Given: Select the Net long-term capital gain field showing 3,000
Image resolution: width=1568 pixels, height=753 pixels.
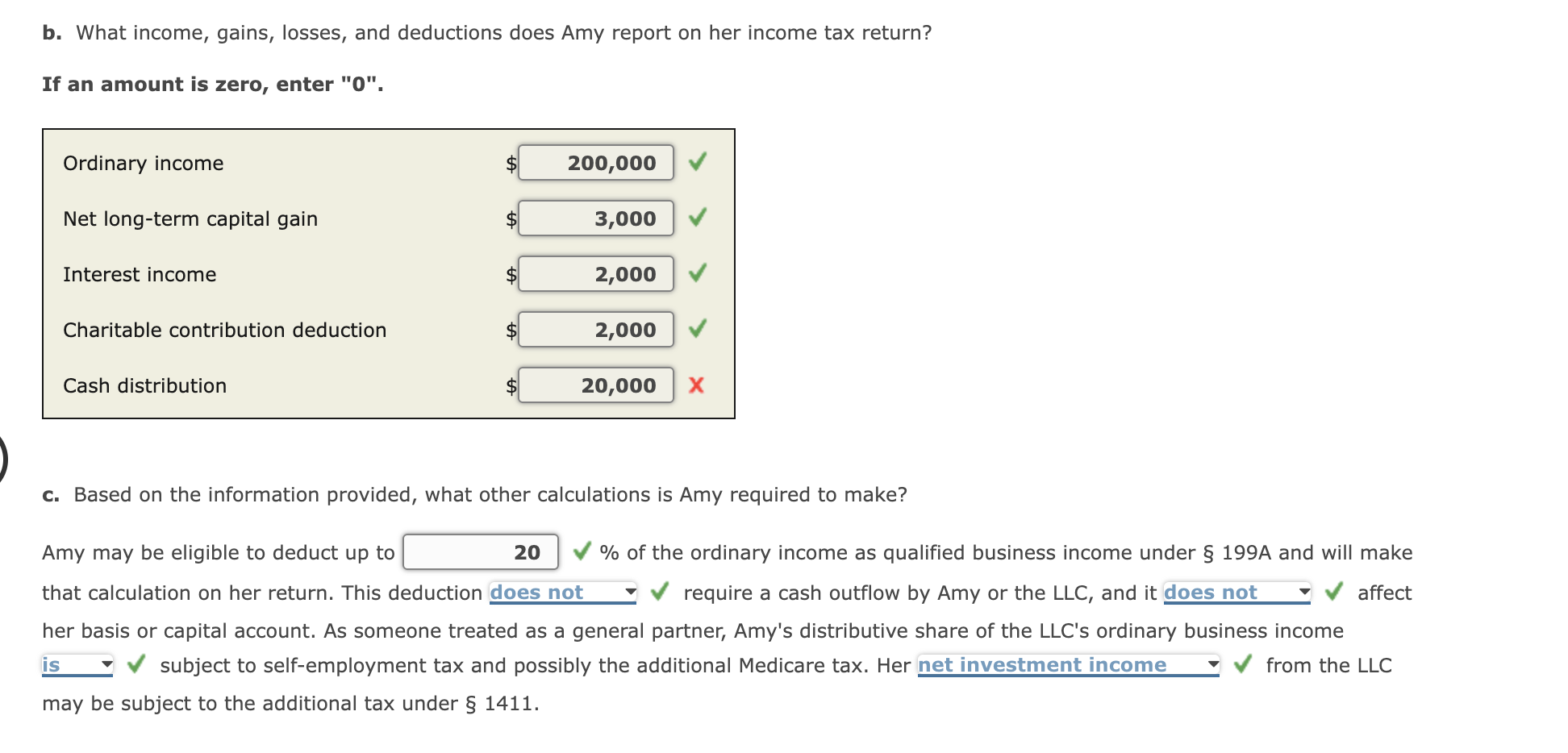Looking at the screenshot, I should pyautogui.click(x=597, y=218).
